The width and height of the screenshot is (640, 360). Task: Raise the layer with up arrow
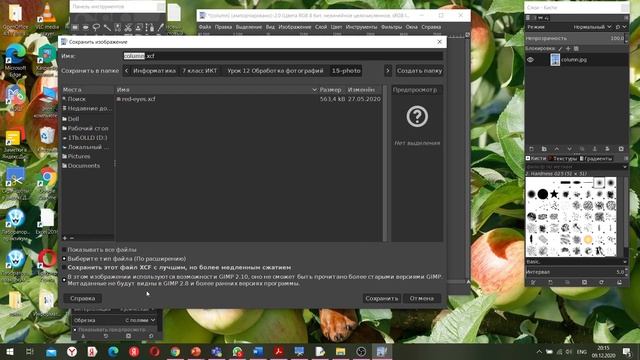click(556, 149)
